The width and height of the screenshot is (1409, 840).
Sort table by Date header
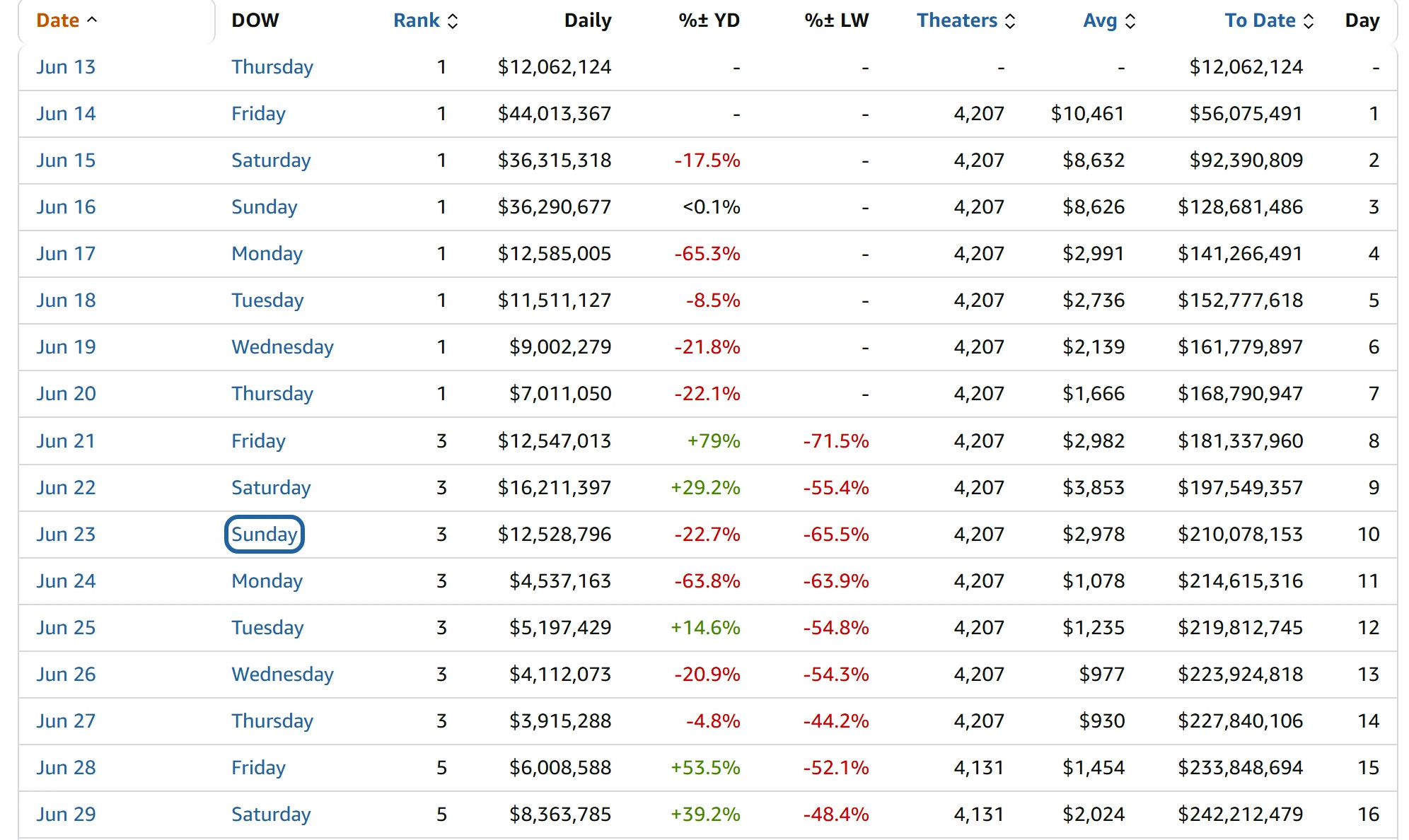click(57, 21)
